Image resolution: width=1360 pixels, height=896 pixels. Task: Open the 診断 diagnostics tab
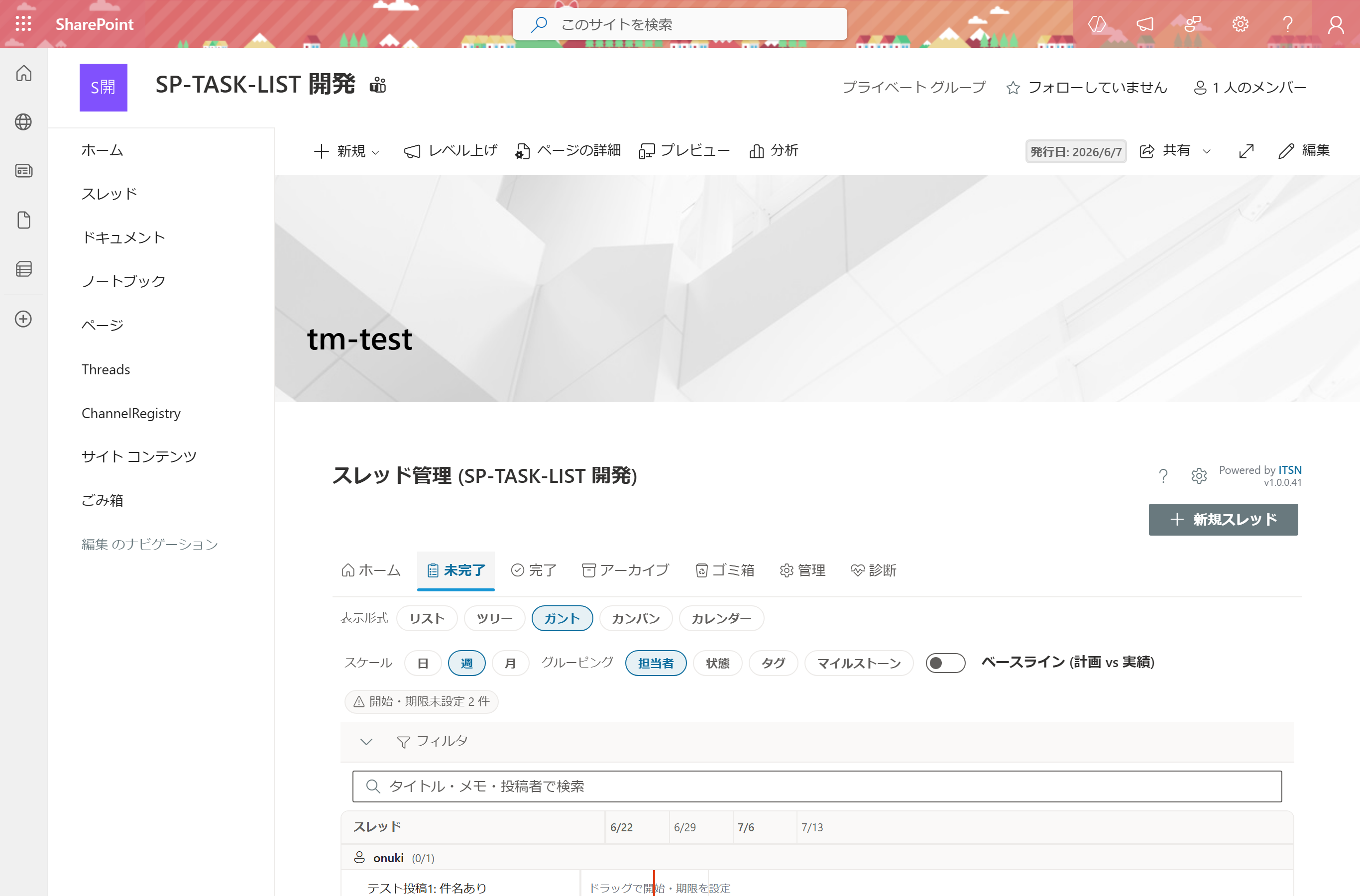[x=873, y=570]
